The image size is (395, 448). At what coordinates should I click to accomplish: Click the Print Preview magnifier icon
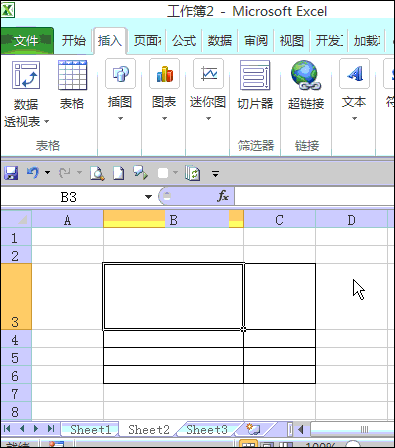[x=97, y=173]
